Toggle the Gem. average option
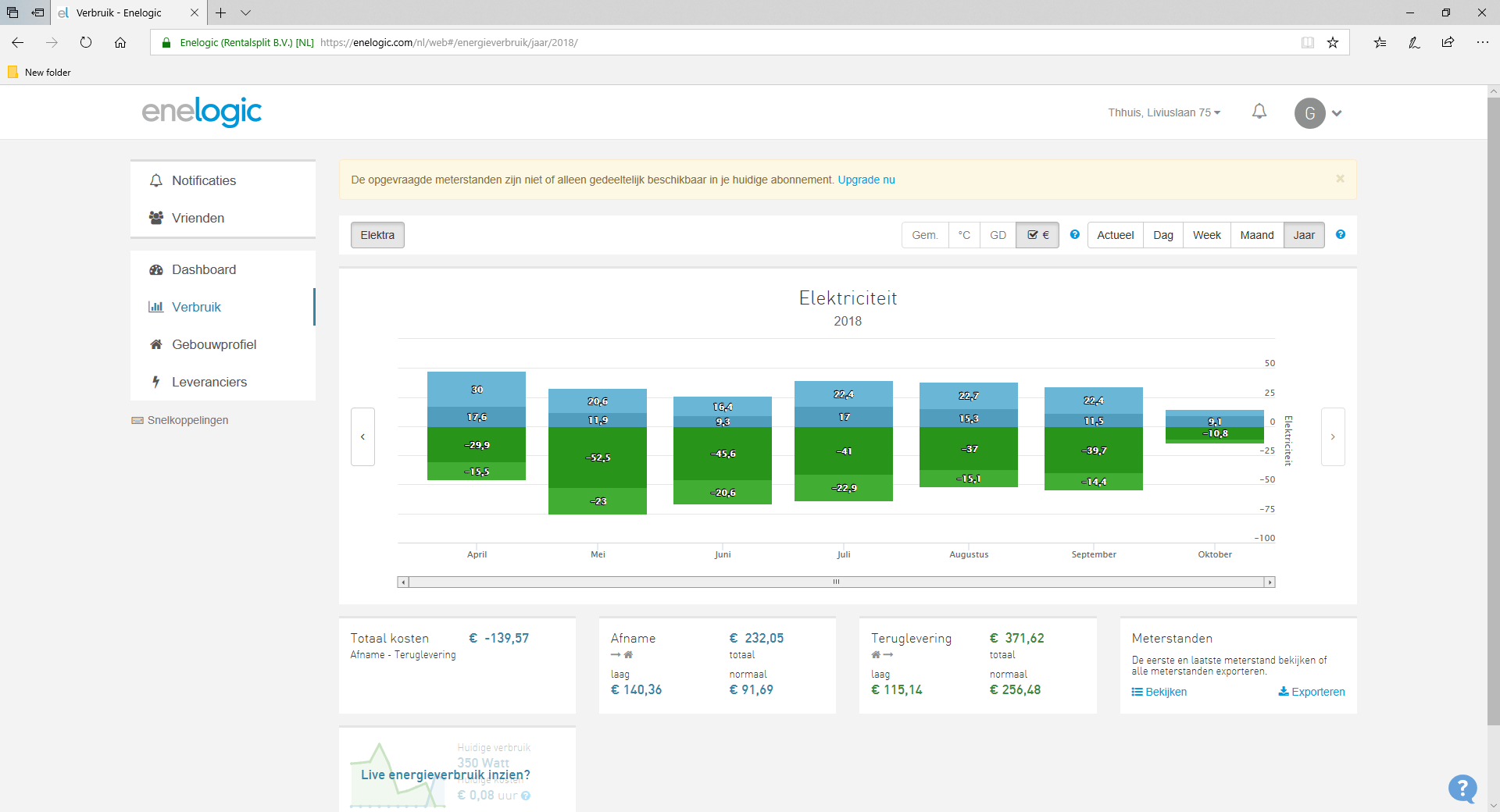The image size is (1500, 812). 925,235
